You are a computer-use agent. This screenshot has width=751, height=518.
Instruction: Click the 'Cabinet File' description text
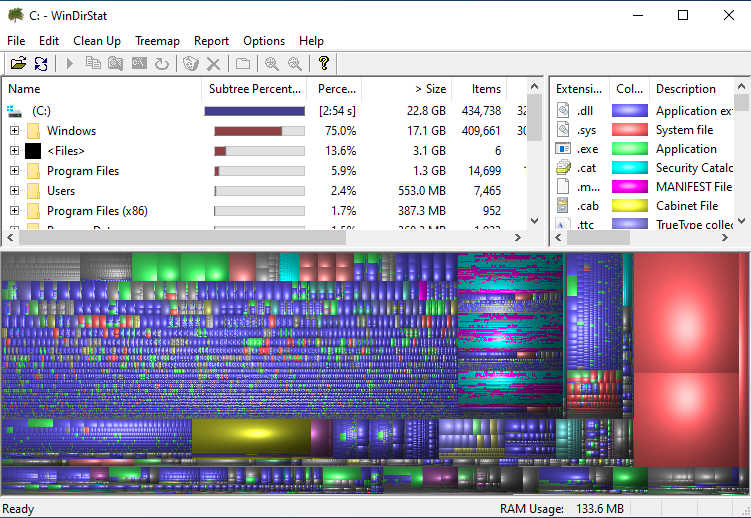point(687,206)
